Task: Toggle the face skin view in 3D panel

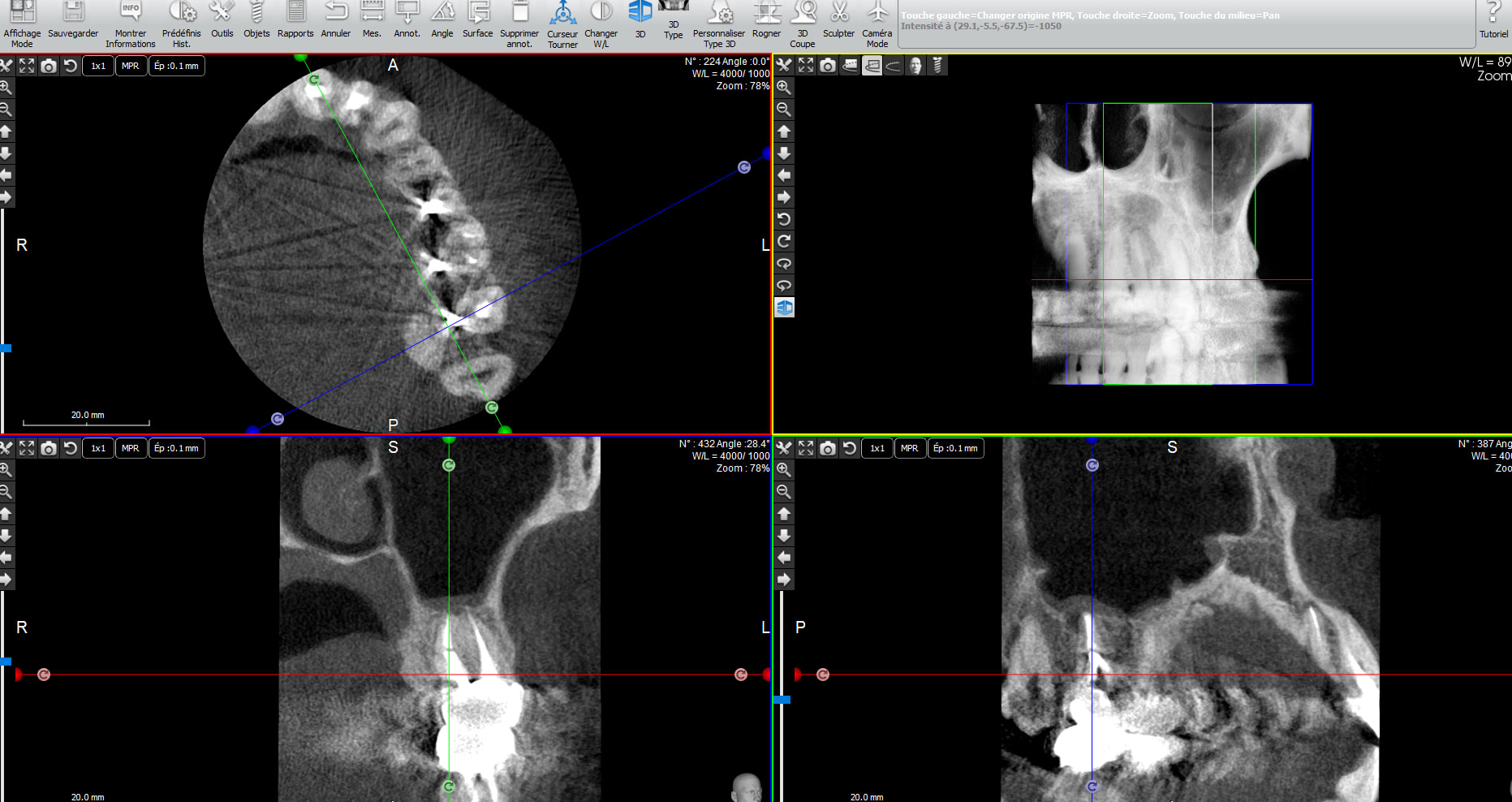Action: click(x=915, y=66)
